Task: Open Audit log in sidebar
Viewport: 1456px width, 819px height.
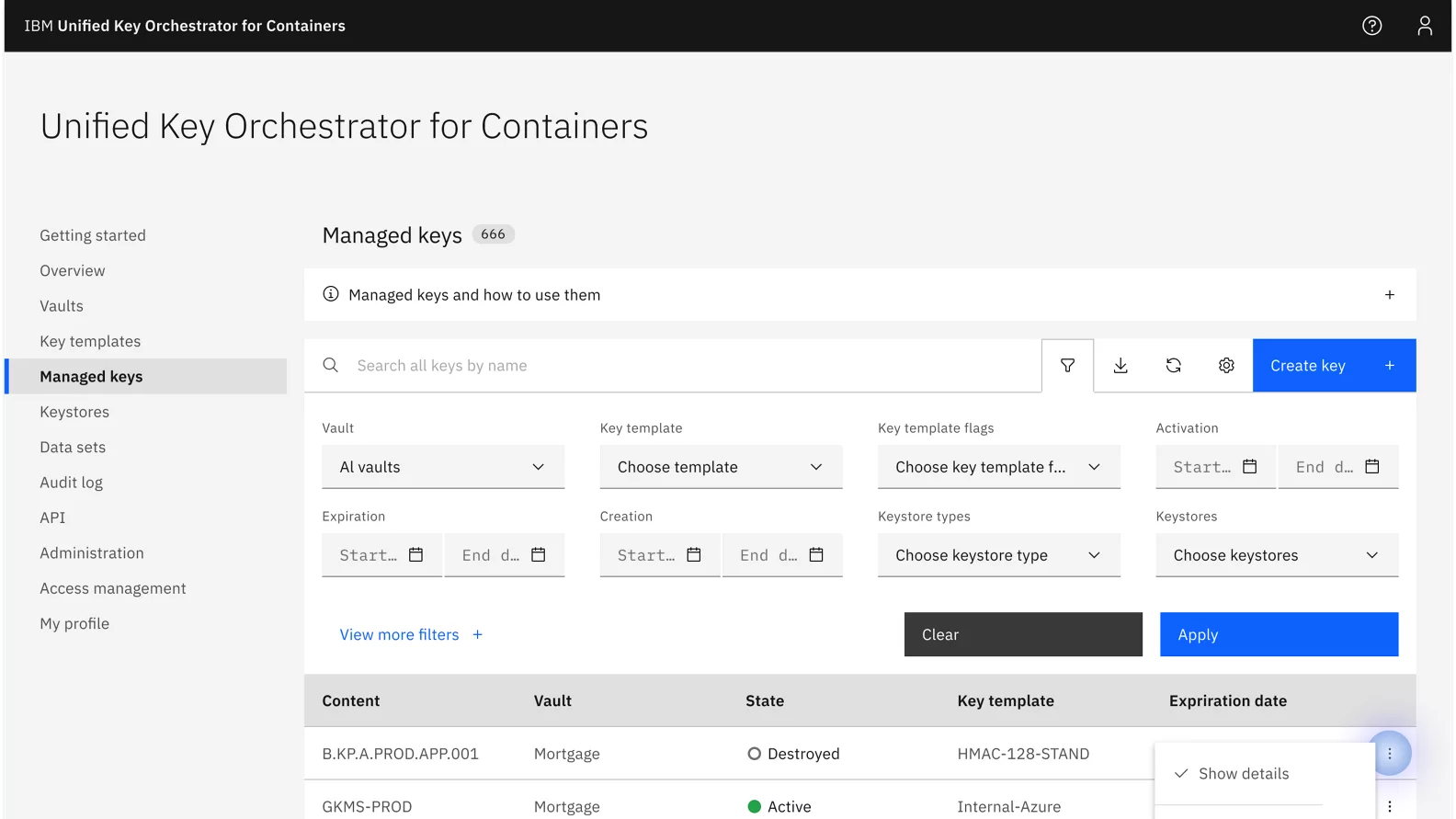Action: [x=71, y=483]
